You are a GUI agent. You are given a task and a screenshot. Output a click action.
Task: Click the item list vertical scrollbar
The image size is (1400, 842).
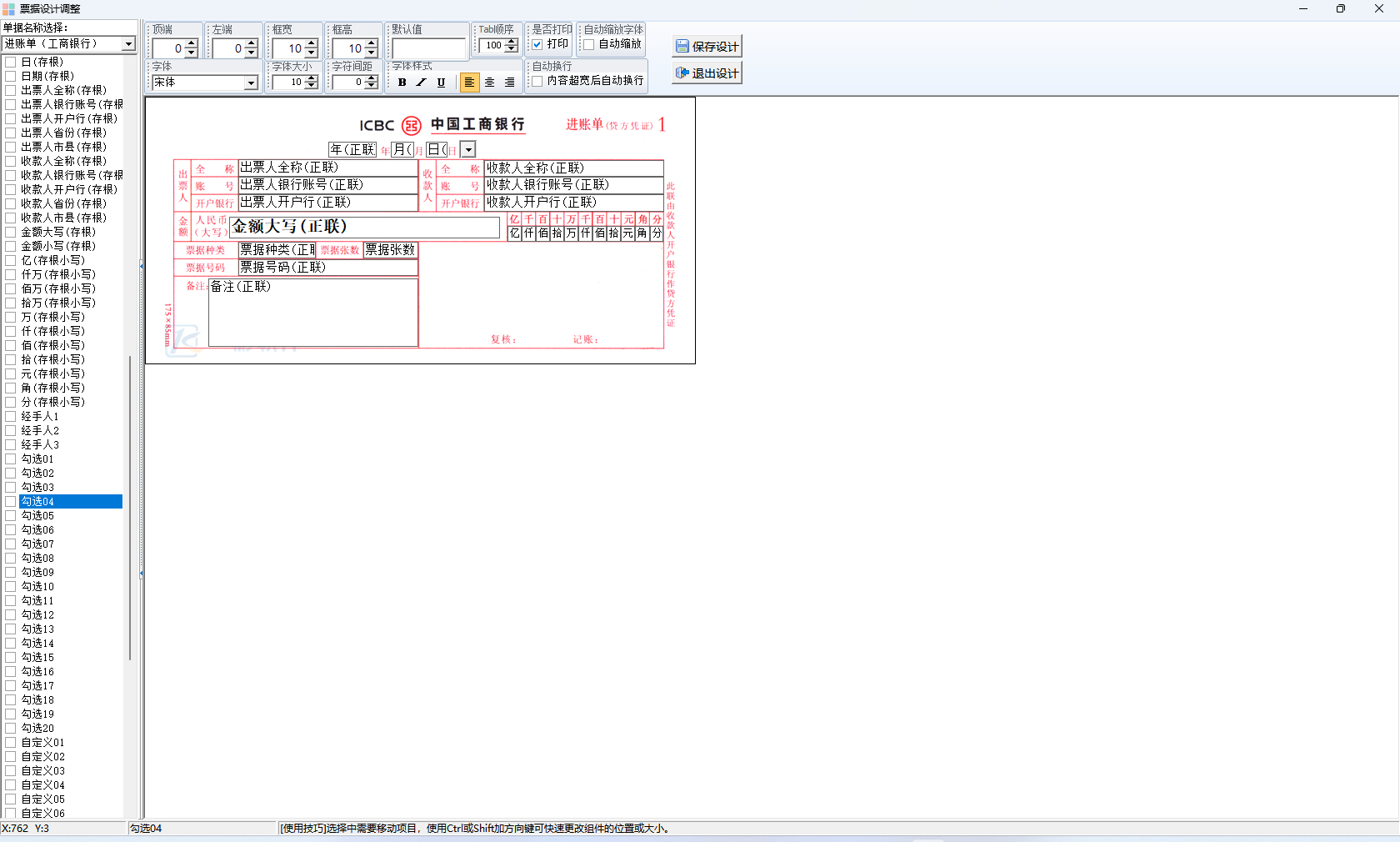[130, 507]
